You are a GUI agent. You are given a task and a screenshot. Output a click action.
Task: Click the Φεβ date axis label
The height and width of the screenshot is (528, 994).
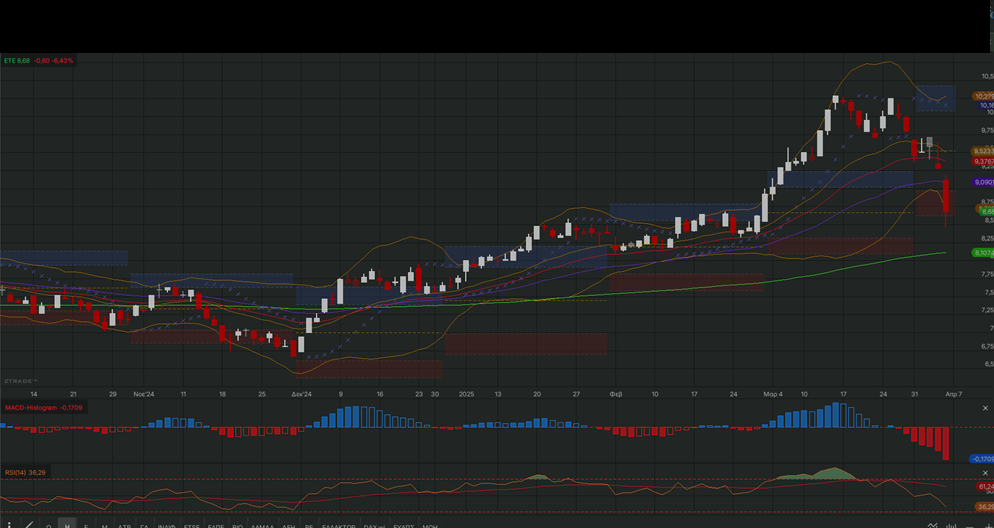pos(616,394)
